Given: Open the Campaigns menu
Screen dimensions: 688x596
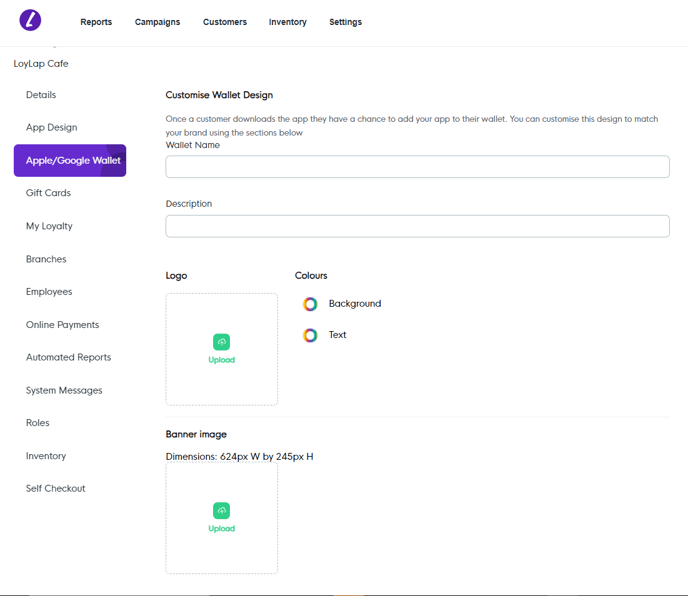Looking at the screenshot, I should [158, 22].
